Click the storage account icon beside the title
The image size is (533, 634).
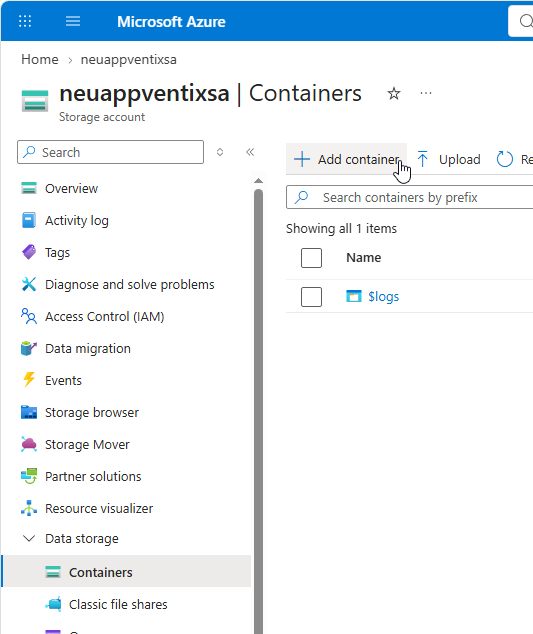coord(35,101)
